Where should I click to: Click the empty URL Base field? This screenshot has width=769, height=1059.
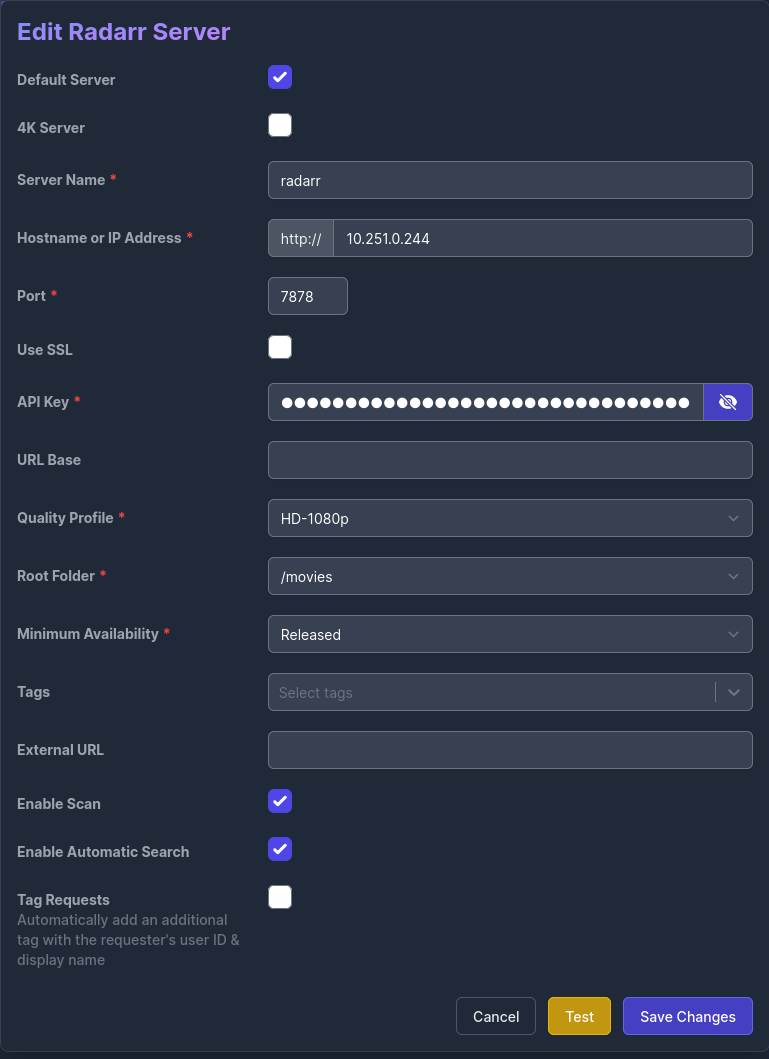coord(510,460)
